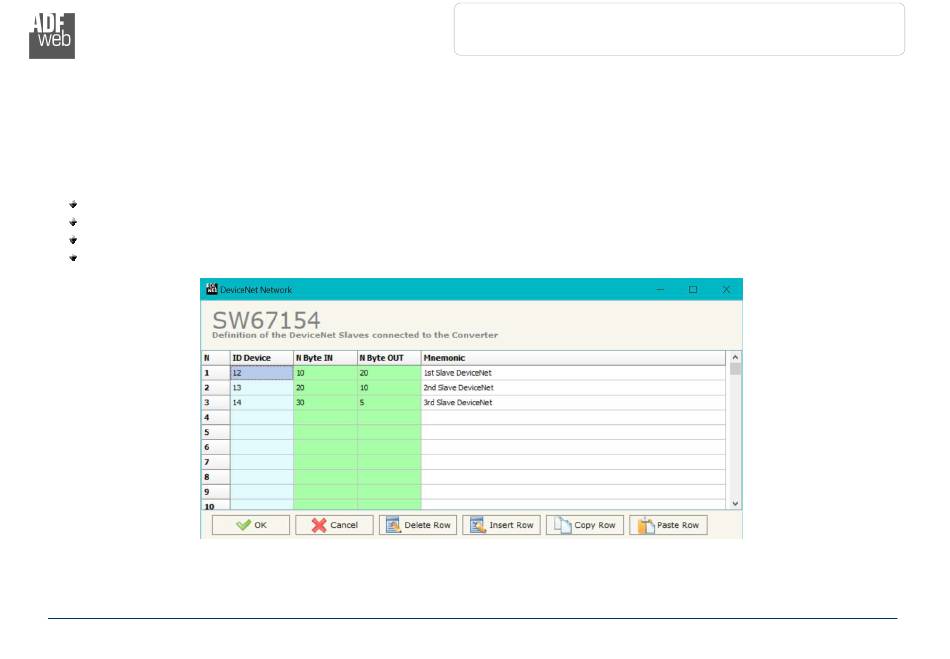This screenshot has width=950, height=659.
Task: Click the ADFweb logo
Action: coord(52,36)
